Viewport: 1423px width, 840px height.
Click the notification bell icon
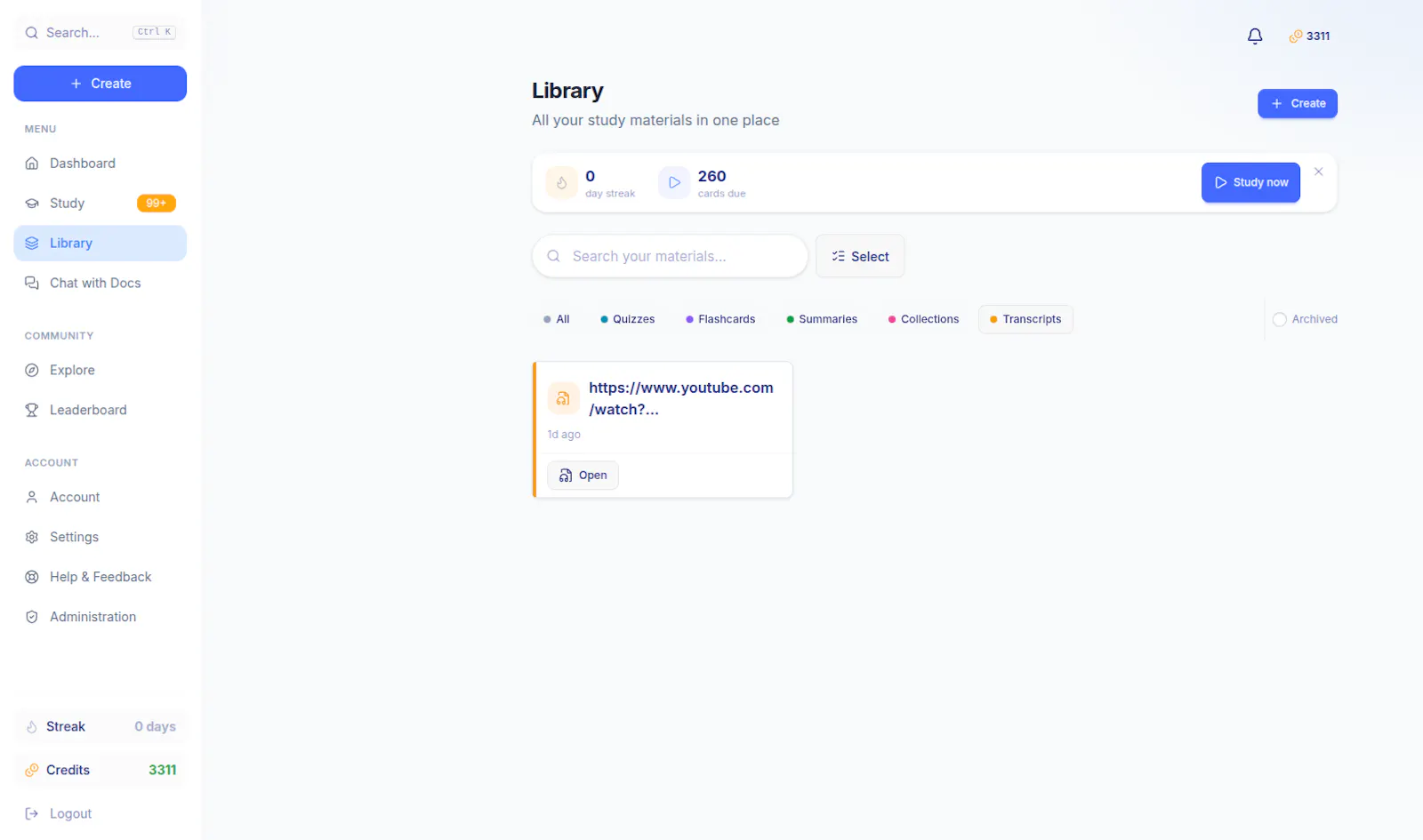1255,36
